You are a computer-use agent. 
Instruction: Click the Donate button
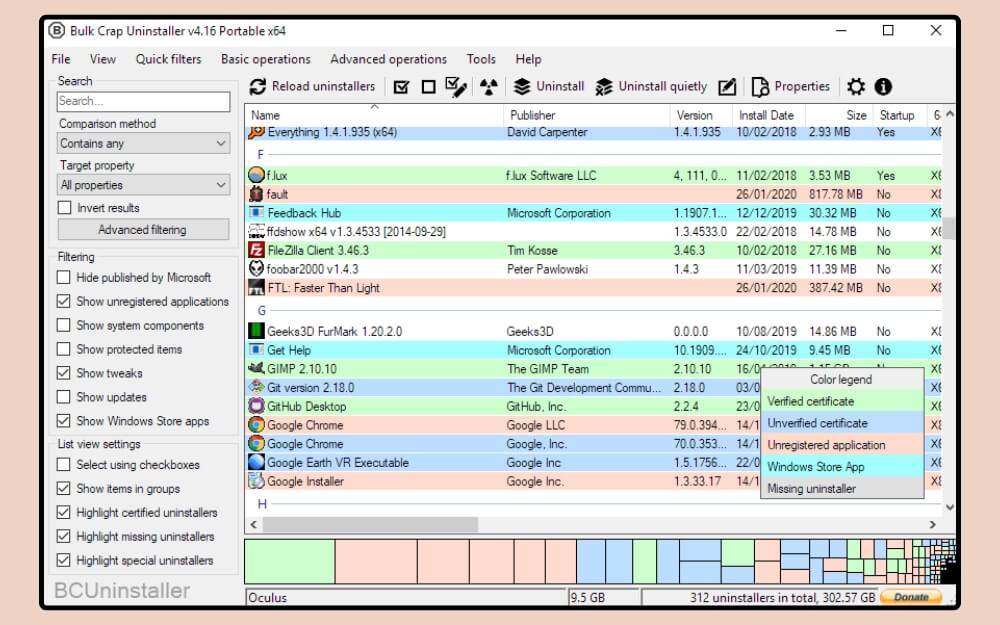tap(911, 598)
